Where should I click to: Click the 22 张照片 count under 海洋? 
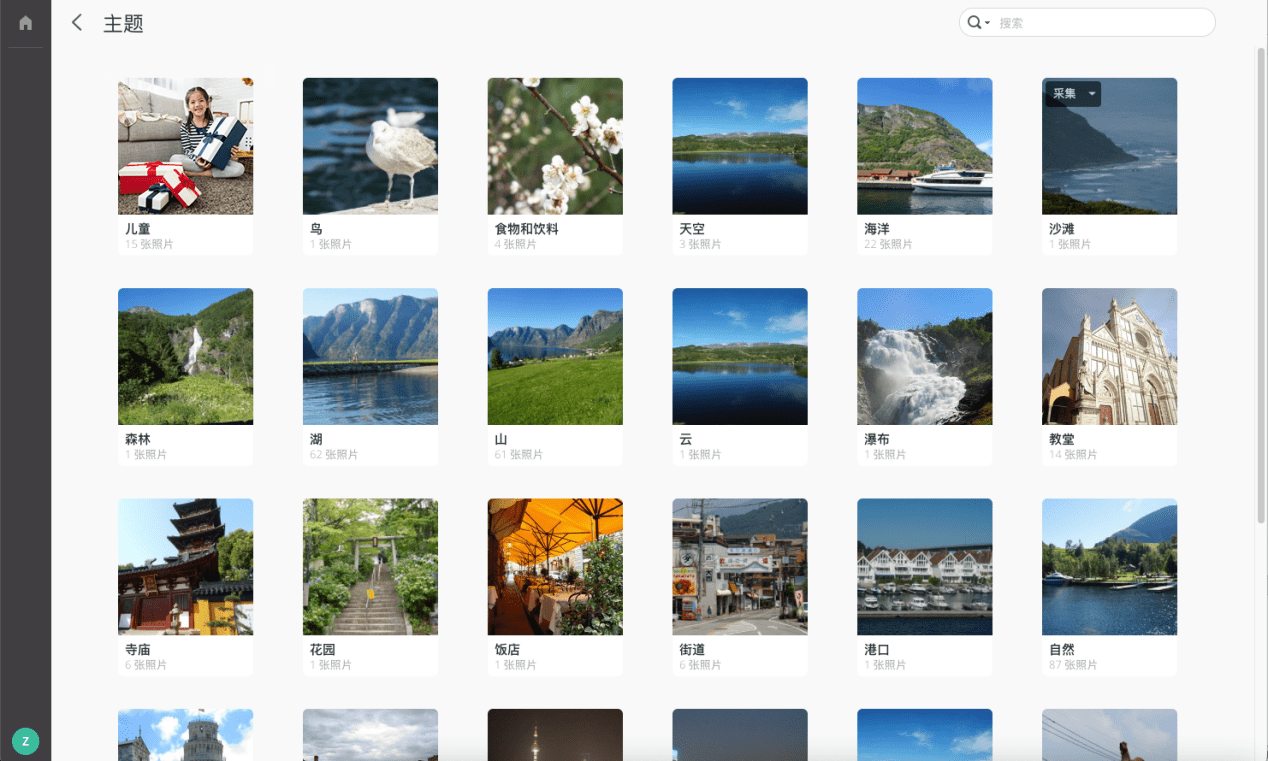(x=888, y=244)
